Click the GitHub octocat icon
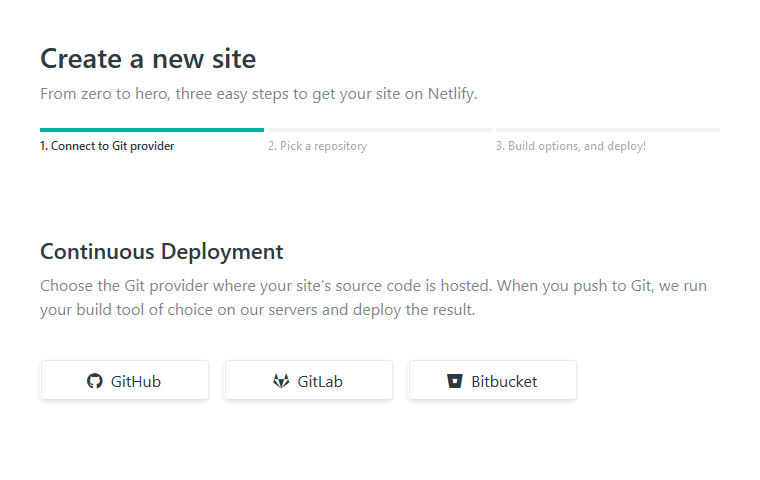 [x=95, y=381]
